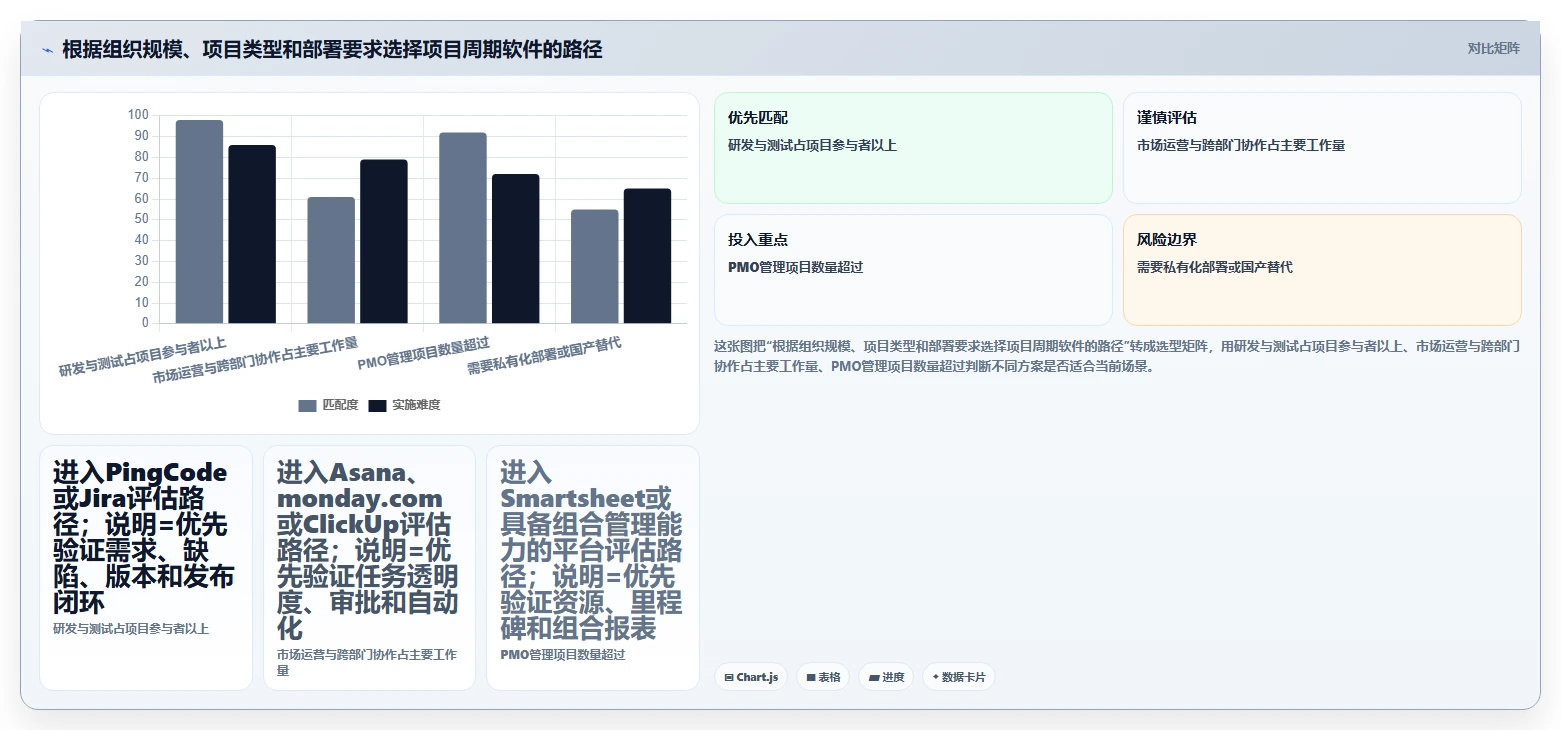Click the y-axis value 50

coord(141,219)
